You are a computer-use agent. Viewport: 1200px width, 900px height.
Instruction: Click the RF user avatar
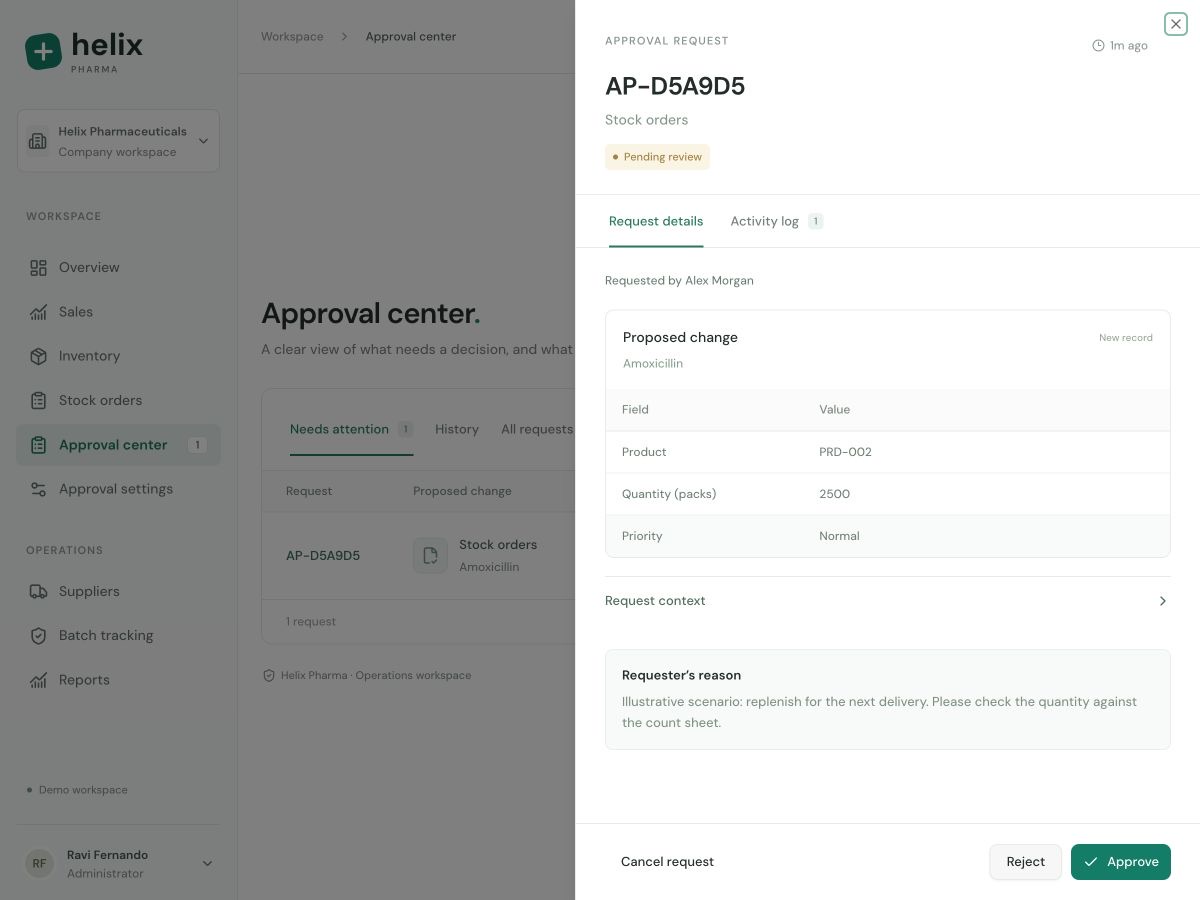pyautogui.click(x=39, y=863)
